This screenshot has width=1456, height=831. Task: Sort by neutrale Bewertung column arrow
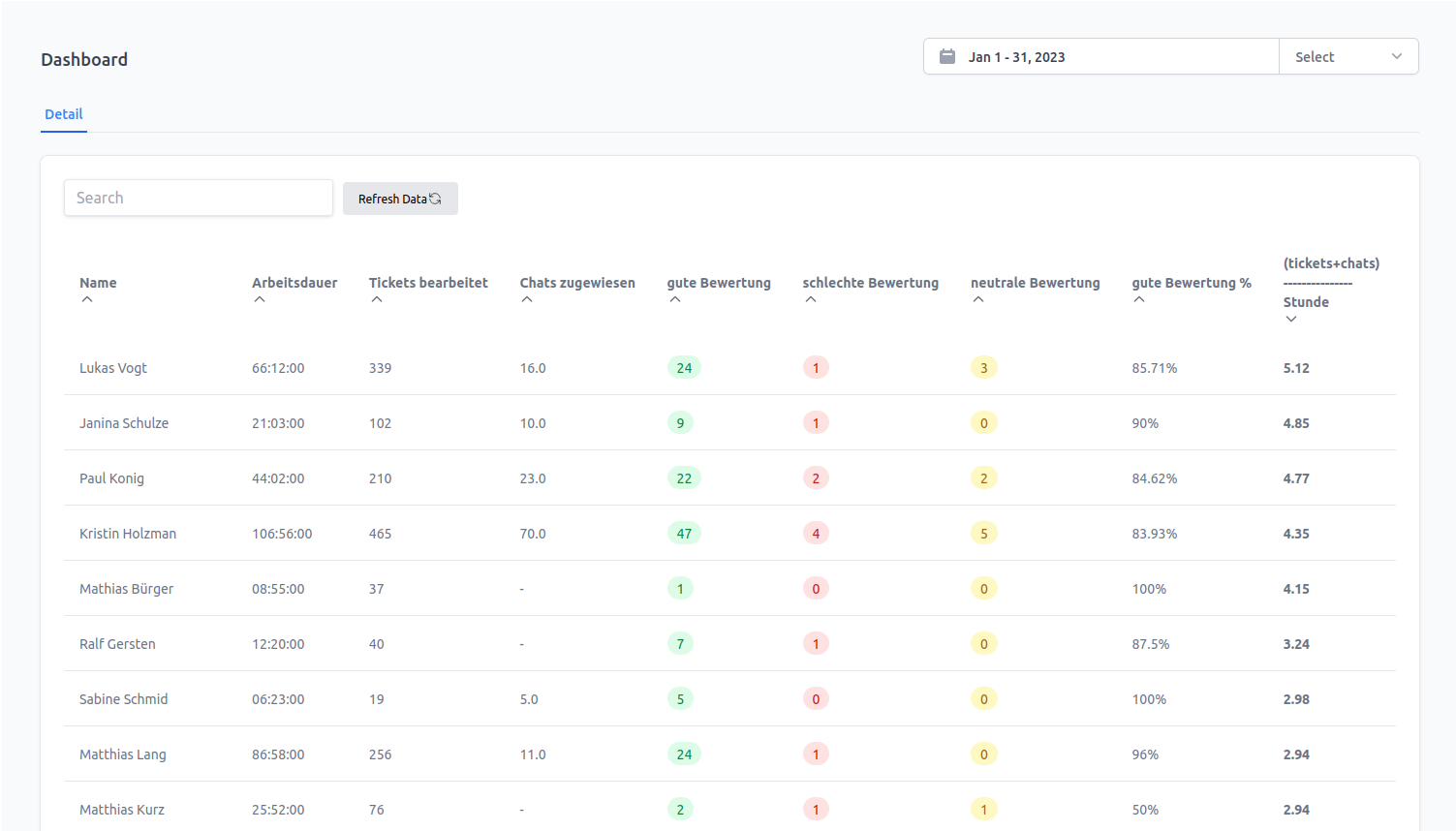[978, 299]
